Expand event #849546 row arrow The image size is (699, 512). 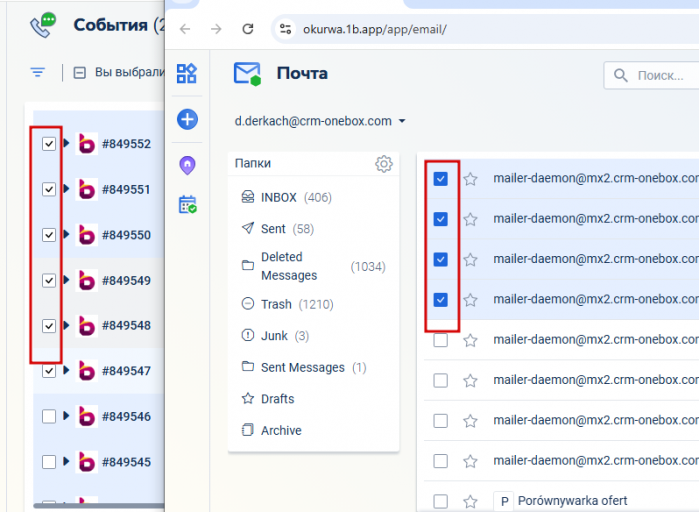pyautogui.click(x=66, y=415)
